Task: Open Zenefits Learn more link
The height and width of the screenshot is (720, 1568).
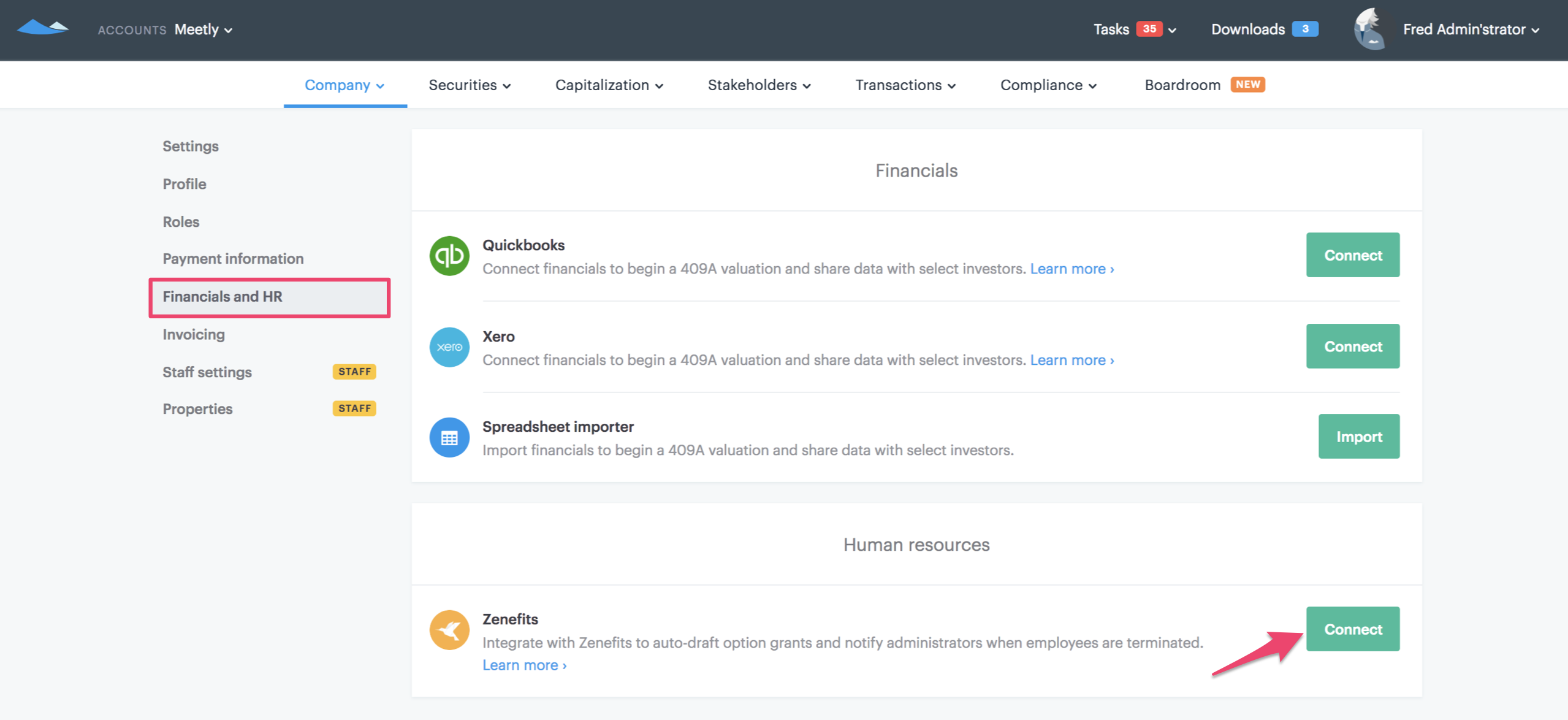Action: (x=524, y=665)
